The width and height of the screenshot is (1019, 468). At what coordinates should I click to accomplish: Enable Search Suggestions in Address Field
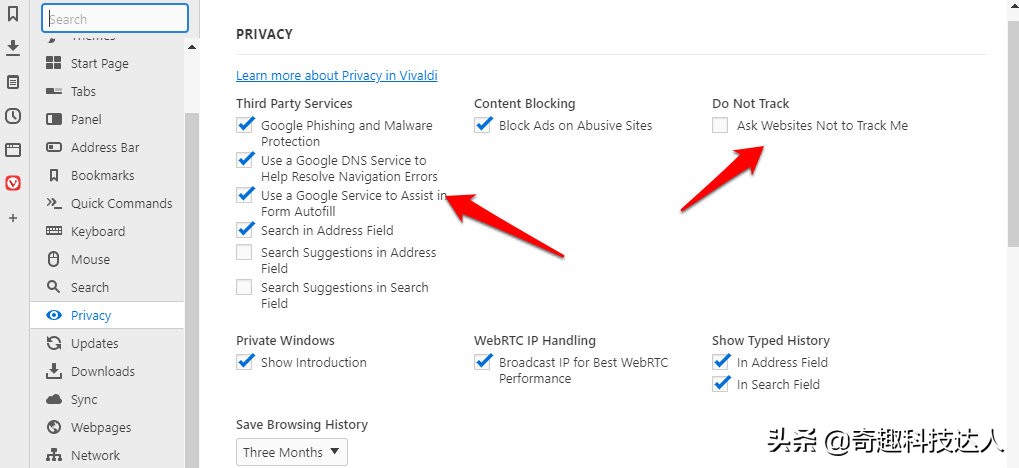pyautogui.click(x=245, y=253)
